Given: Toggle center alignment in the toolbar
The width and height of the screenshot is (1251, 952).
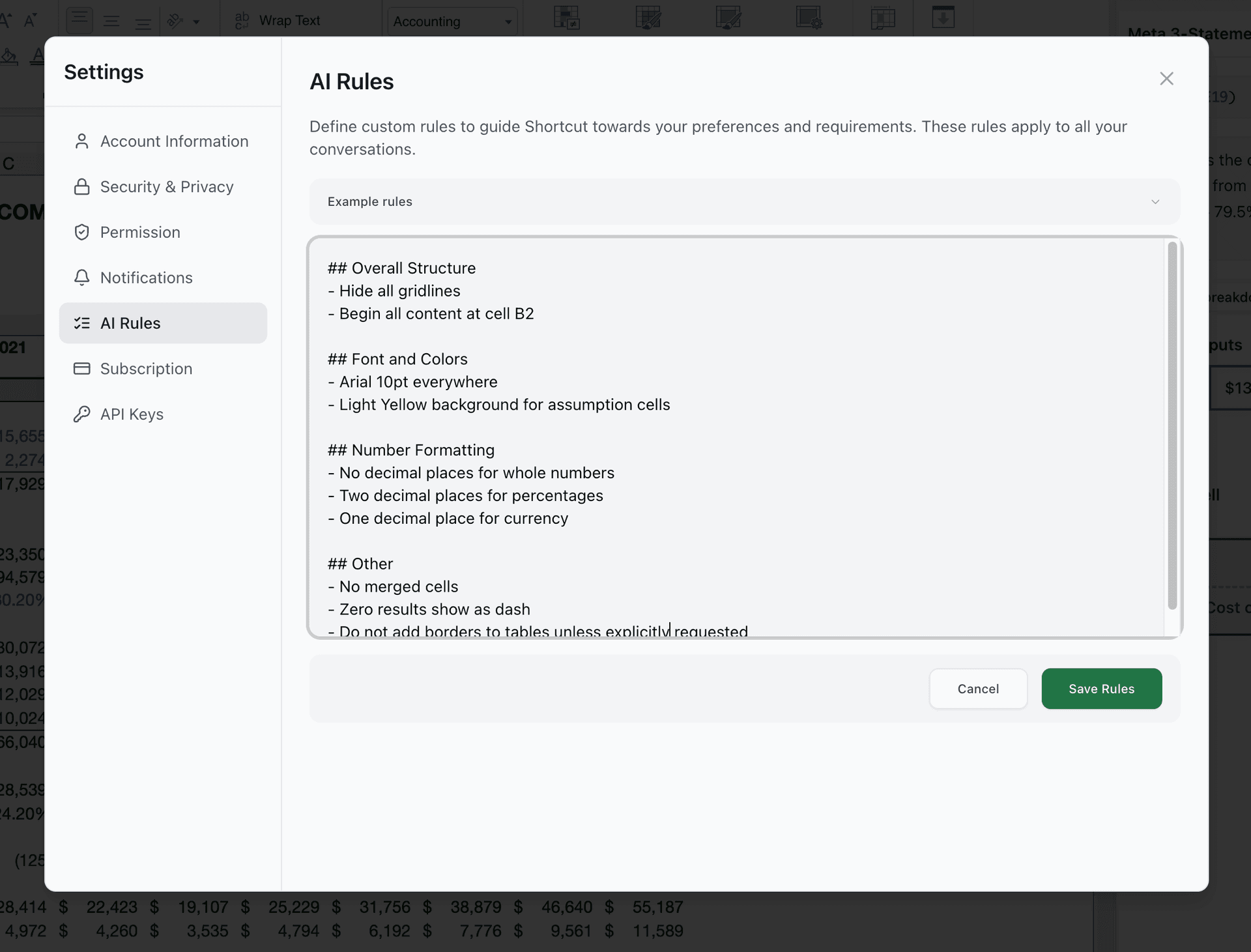Looking at the screenshot, I should click(x=111, y=20).
